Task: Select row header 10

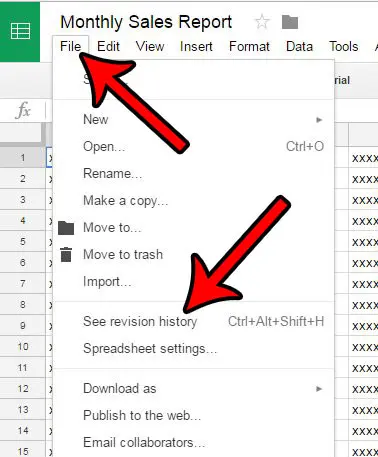Action: pos(23,347)
